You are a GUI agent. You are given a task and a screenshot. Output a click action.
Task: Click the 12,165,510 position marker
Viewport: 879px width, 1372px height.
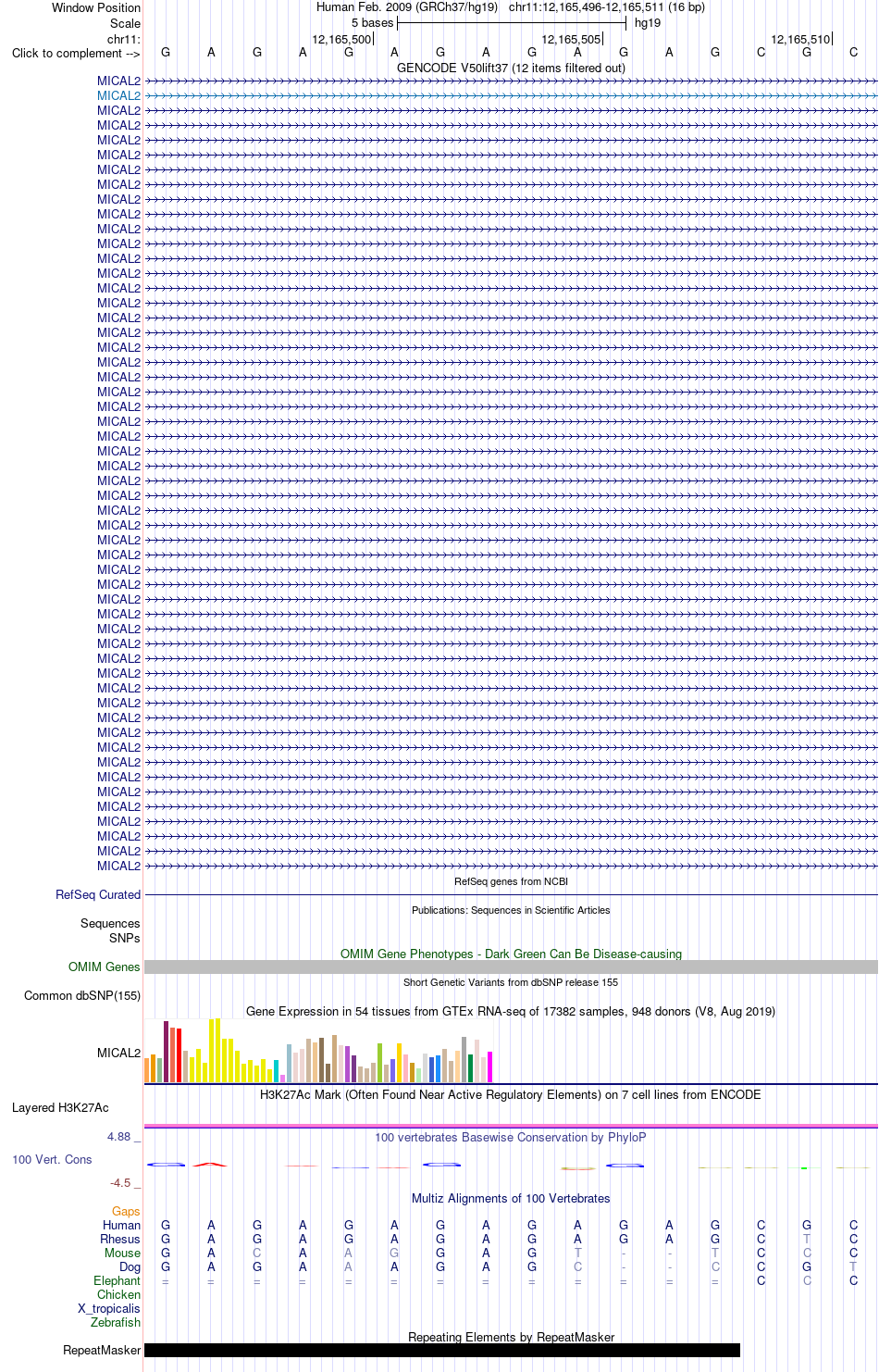pos(801,39)
